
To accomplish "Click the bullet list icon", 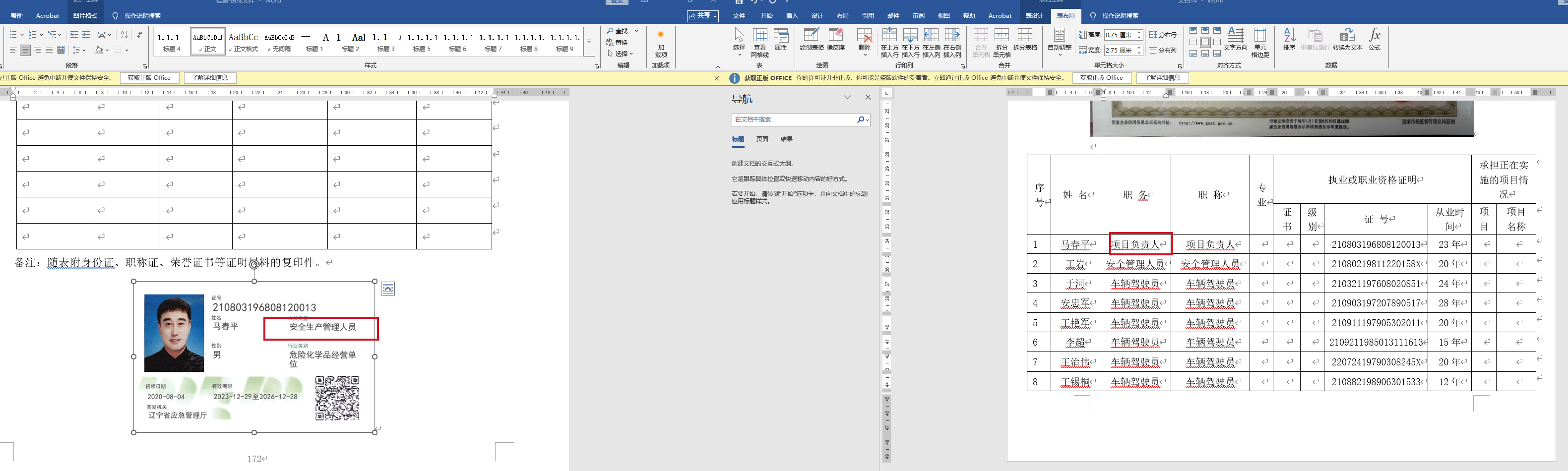I will (x=13, y=35).
